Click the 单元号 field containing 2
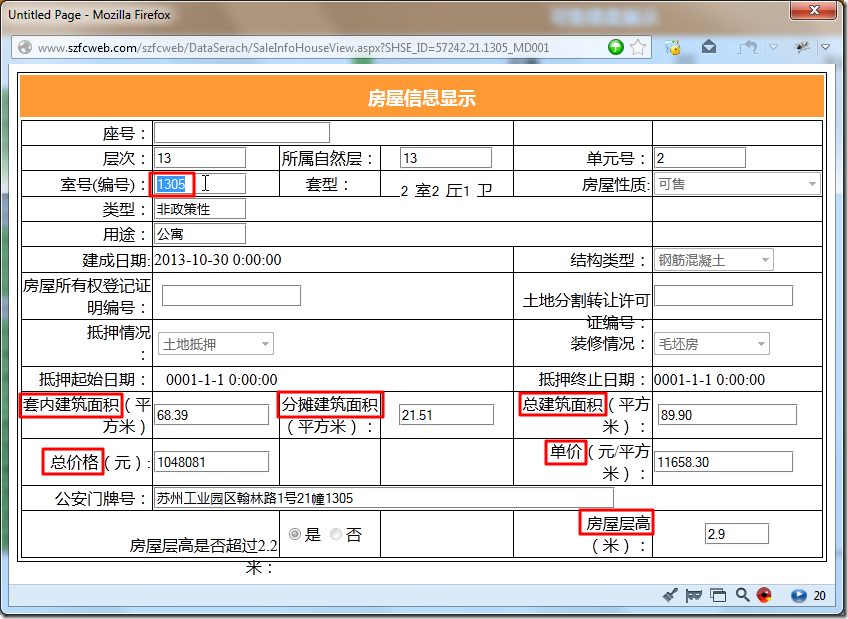 click(700, 158)
